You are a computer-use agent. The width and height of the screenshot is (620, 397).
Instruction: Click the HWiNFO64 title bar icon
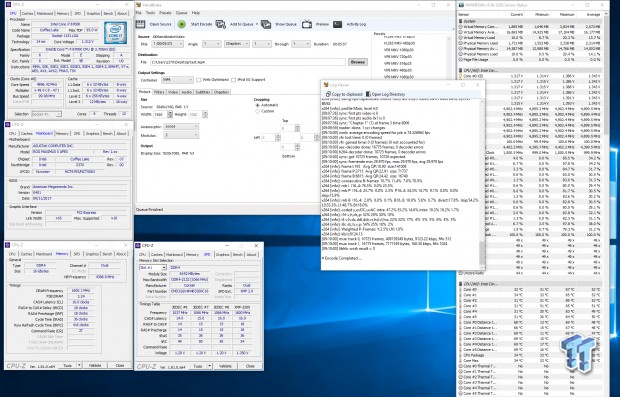pyautogui.click(x=461, y=5)
